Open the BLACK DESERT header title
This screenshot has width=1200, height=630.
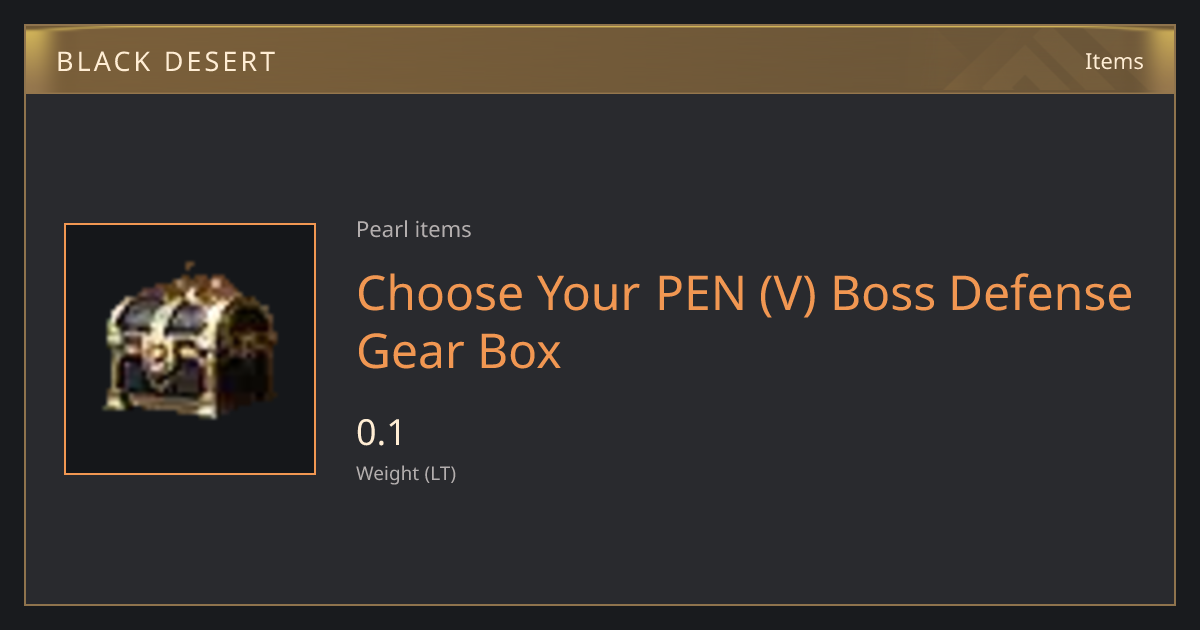click(166, 62)
